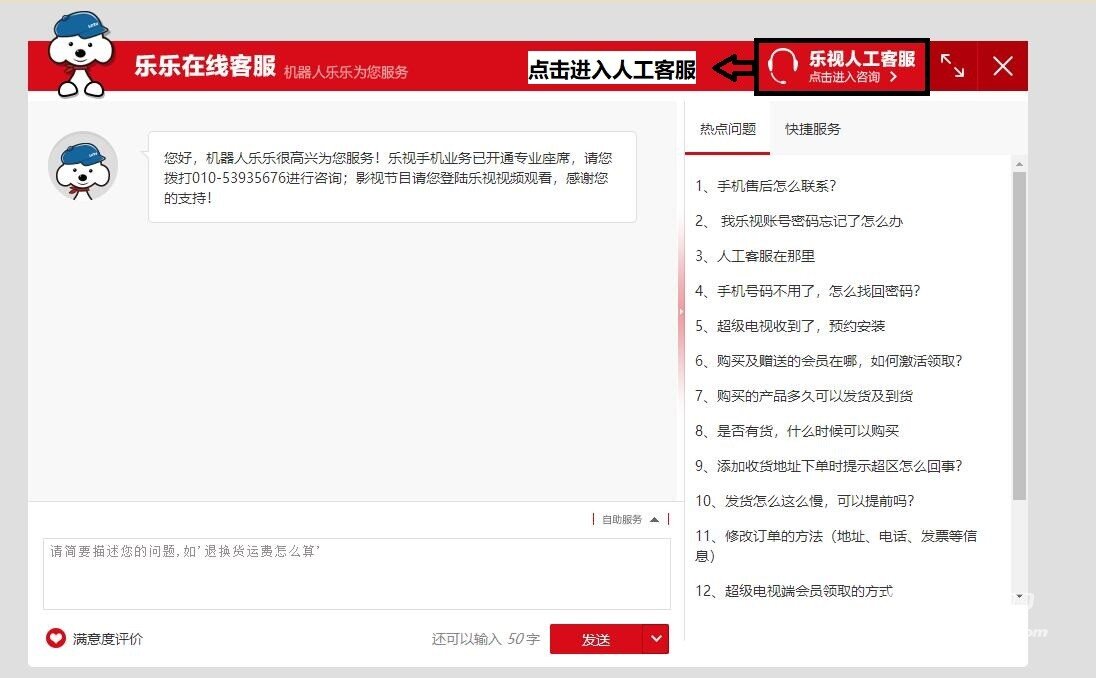Screen dimensions: 1096x678
Task: Click the 机器人乐乐为您服务 subtitle text
Action: (346, 71)
